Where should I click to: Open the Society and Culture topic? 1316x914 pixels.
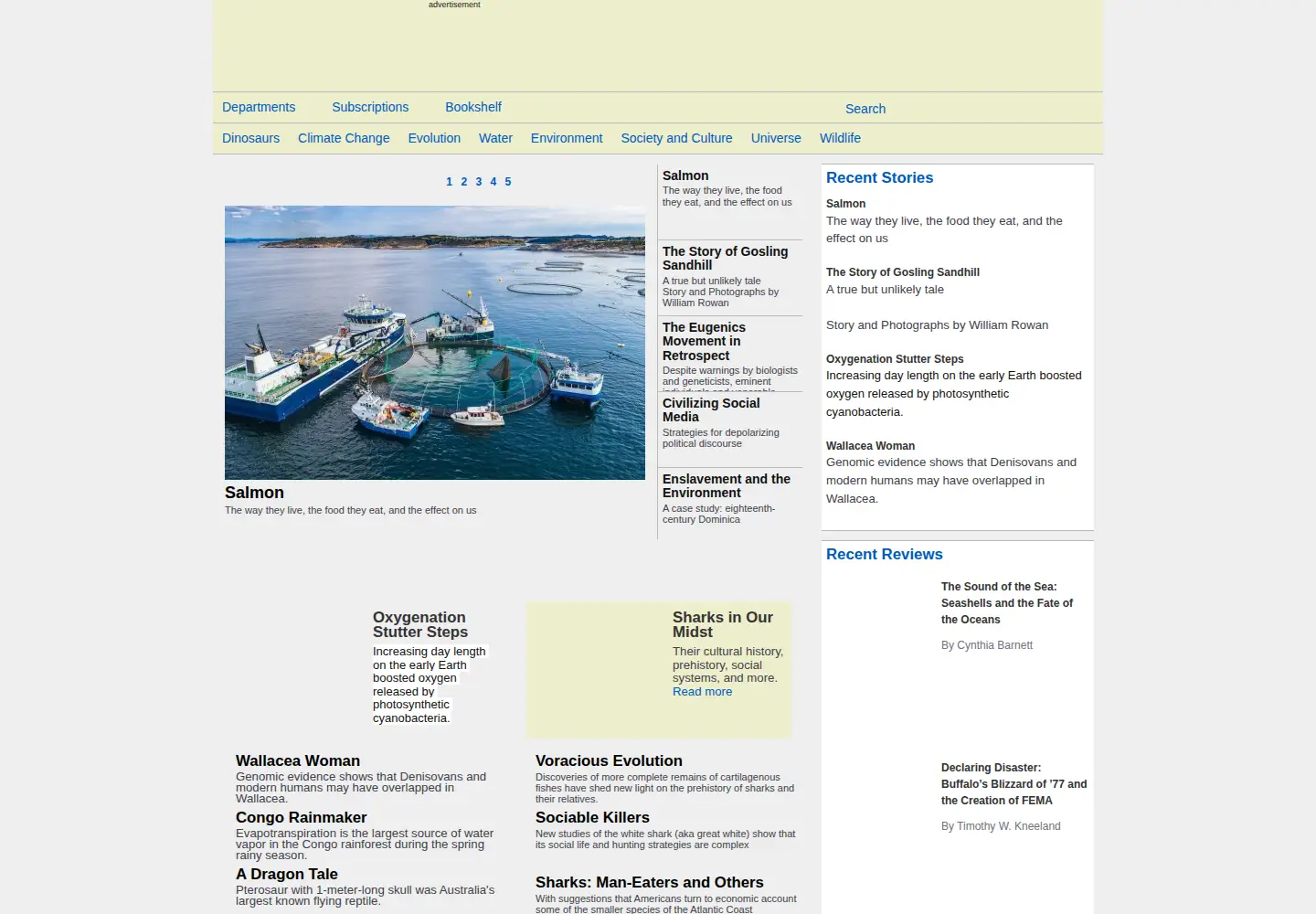point(676,138)
